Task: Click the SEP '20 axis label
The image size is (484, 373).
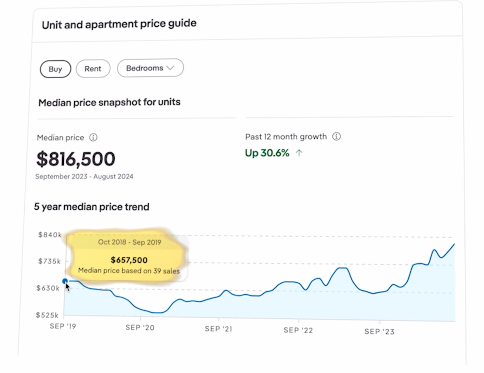Action: [140, 328]
